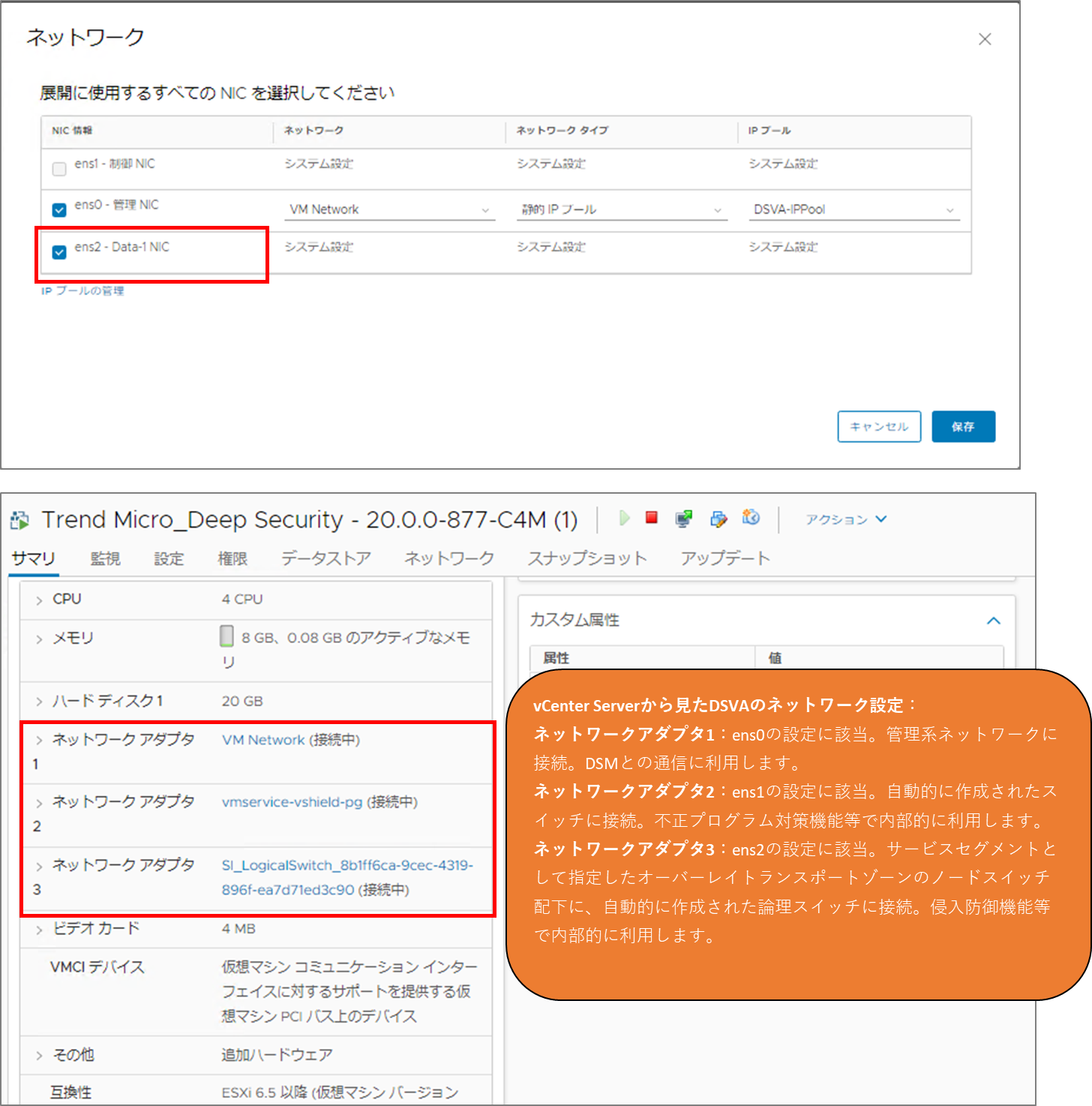The image size is (1092, 1106).
Task: Click the edit VM settings icon
Action: click(718, 518)
